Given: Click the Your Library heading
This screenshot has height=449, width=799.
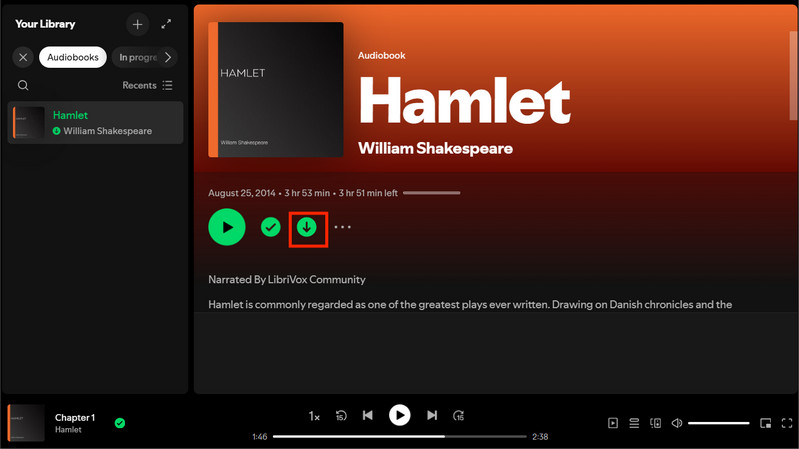Looking at the screenshot, I should coord(45,24).
